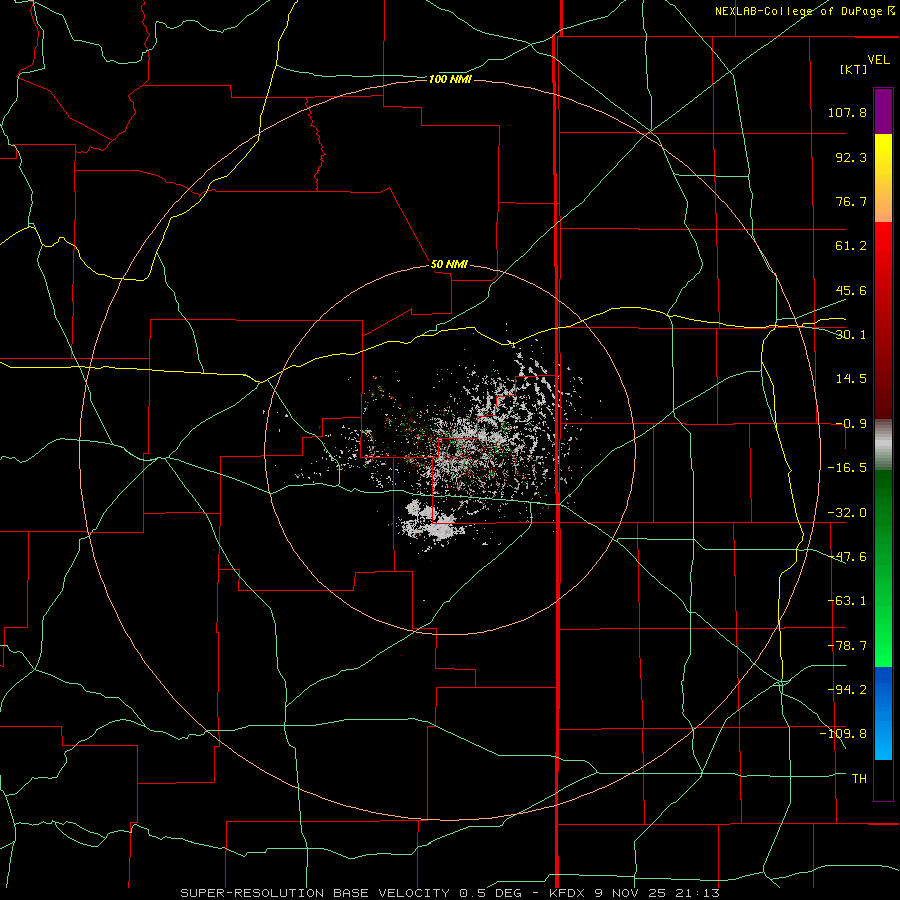
Task: Select the 61.2 velocity scale value
Action: (x=851, y=246)
